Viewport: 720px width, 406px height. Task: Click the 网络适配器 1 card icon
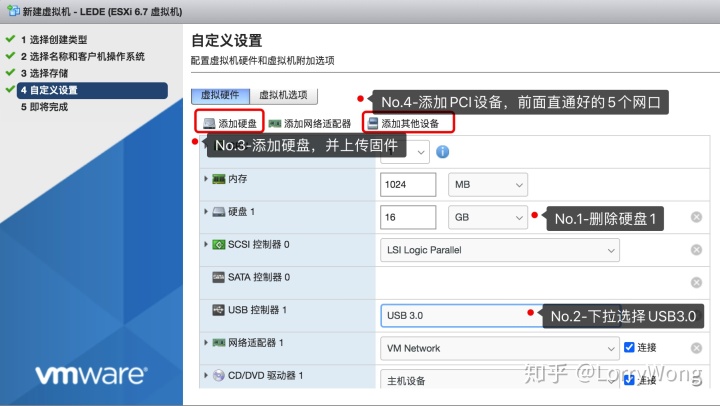point(219,343)
